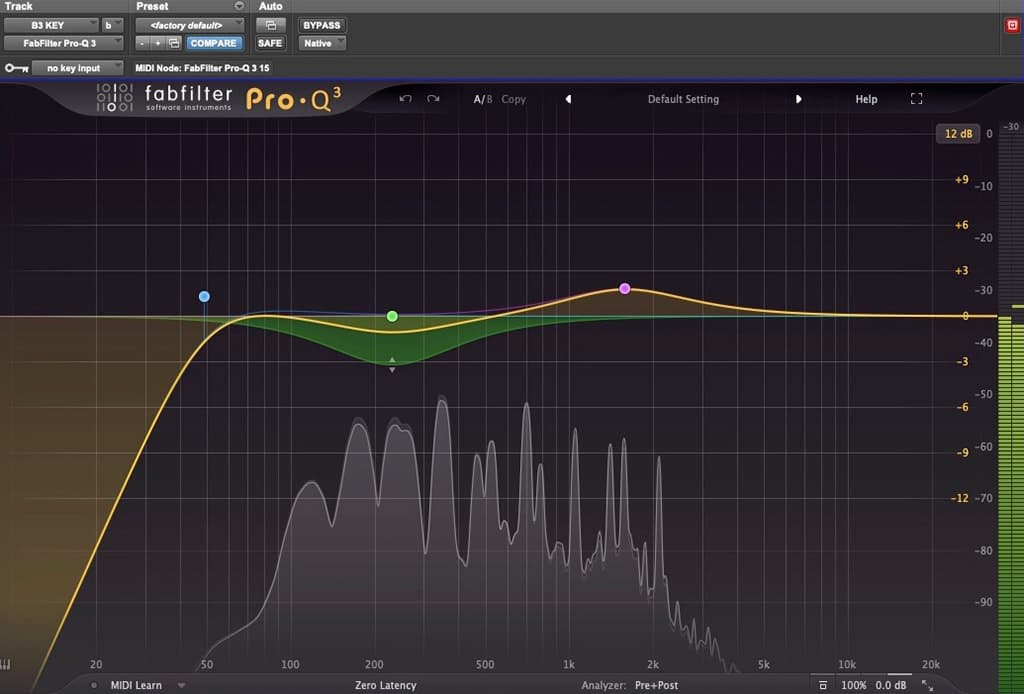Screen dimensions: 1024x694
Task: Click the Track header label
Action: (18, 6)
